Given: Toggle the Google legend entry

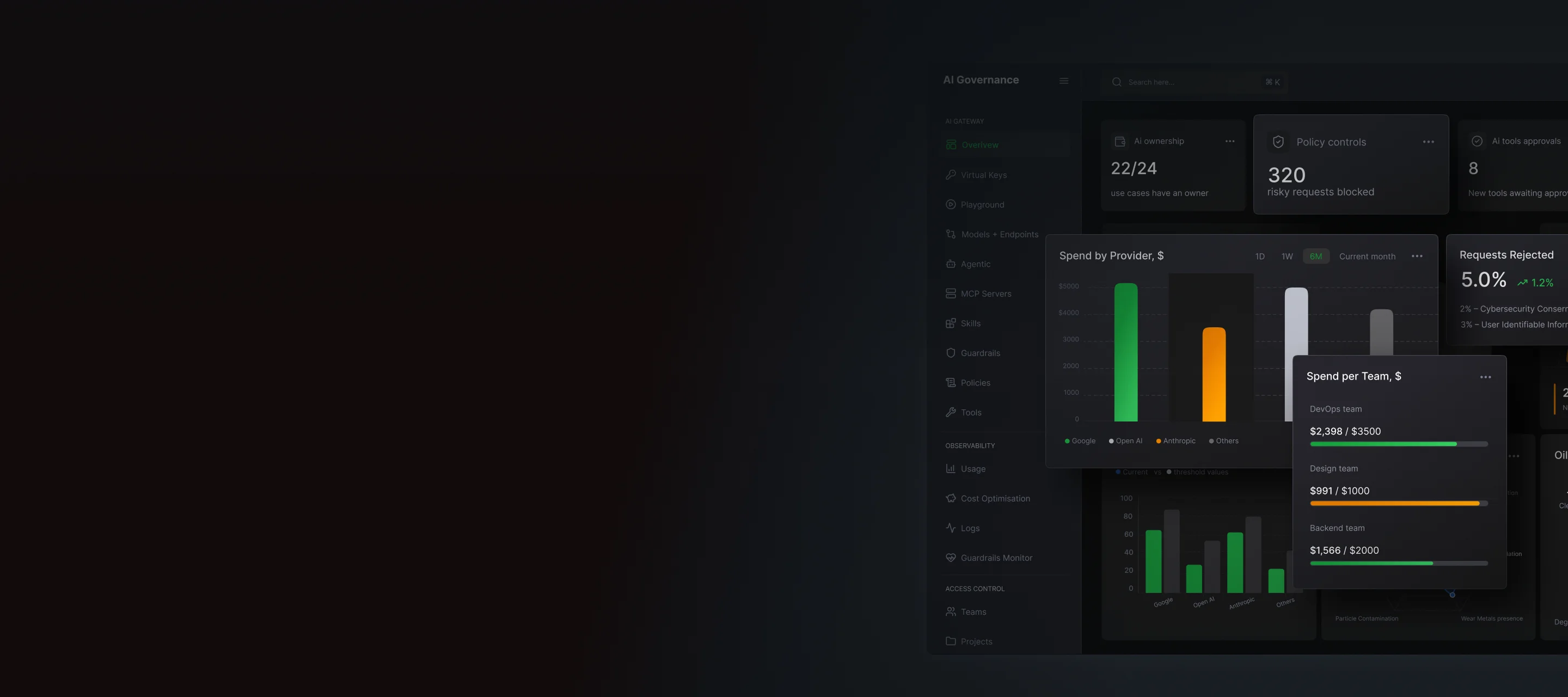Looking at the screenshot, I should click(x=1080, y=441).
